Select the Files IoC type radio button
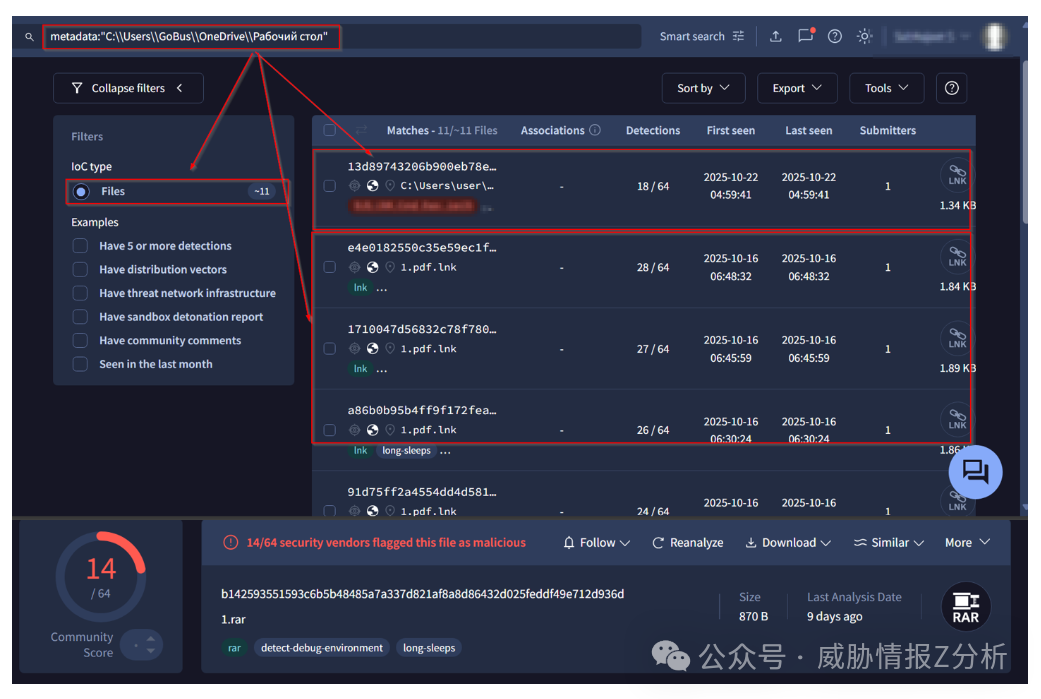Screen dimensions: 1041x699 pyautogui.click(x=80, y=191)
